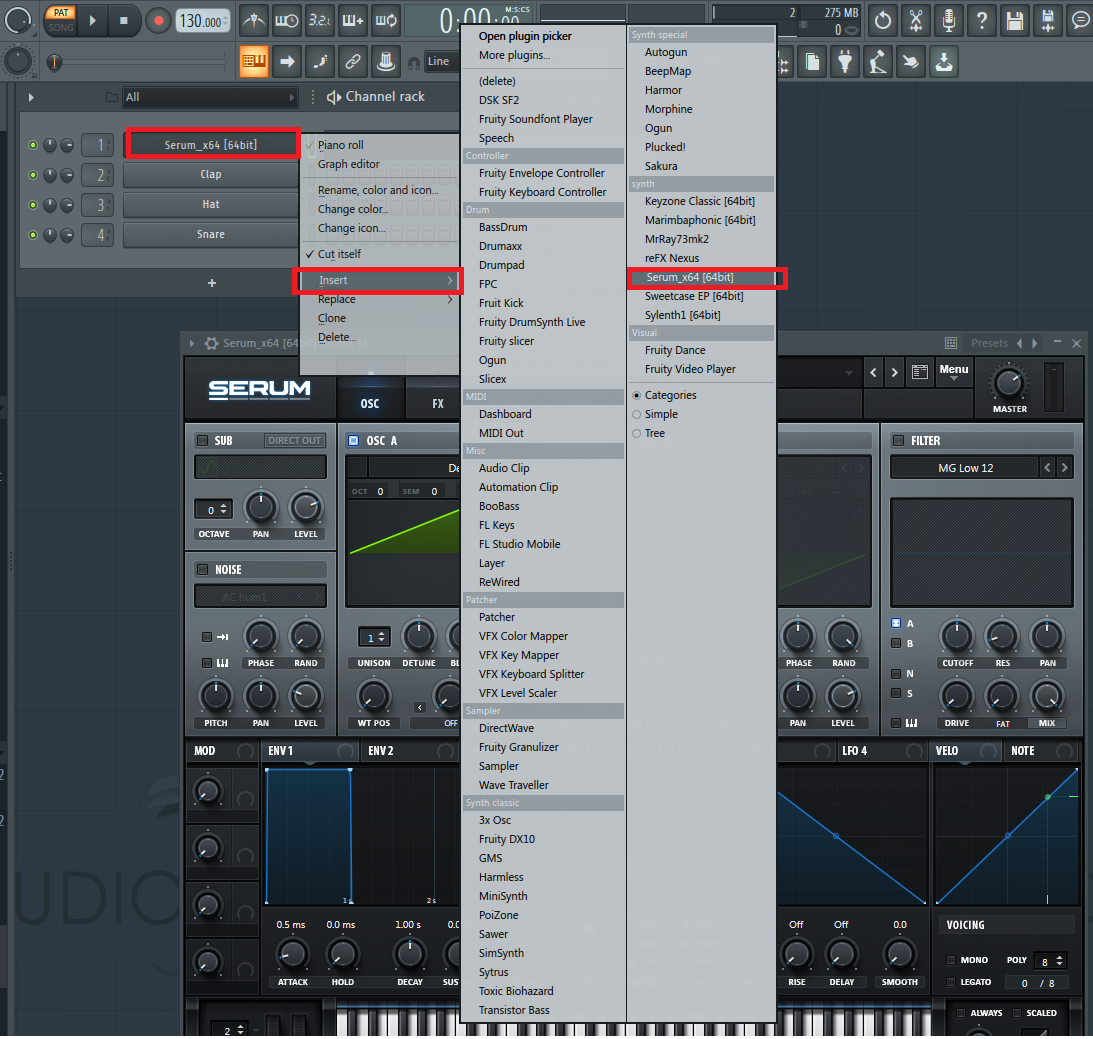Click the undo history circular arrow icon

pos(882,21)
